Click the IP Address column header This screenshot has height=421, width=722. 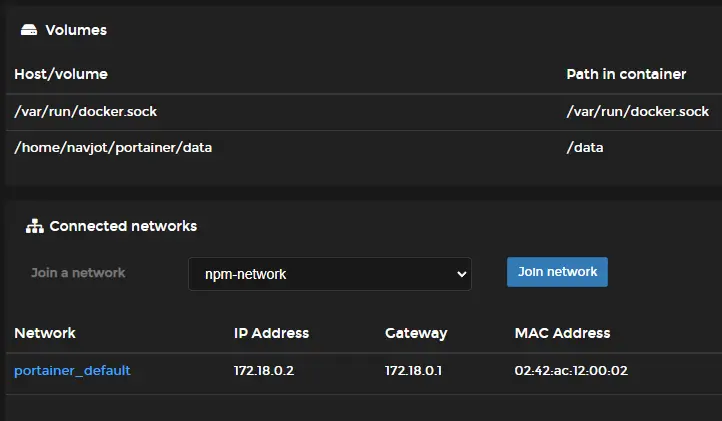(271, 333)
